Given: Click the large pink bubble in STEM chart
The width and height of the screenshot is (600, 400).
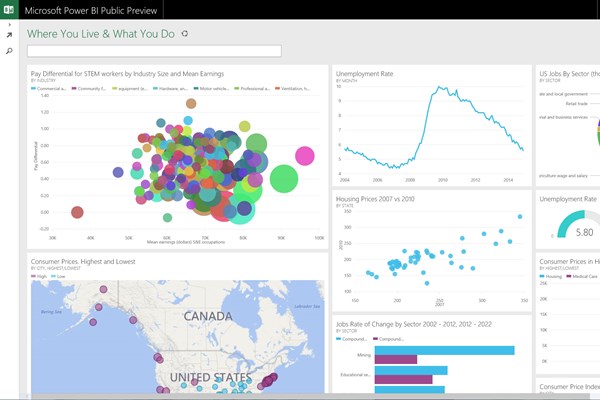Looking at the screenshot, I should coord(305,156).
